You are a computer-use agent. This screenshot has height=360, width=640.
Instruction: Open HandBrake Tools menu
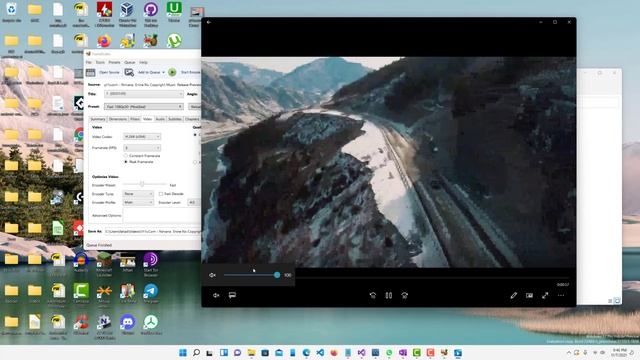pos(100,62)
